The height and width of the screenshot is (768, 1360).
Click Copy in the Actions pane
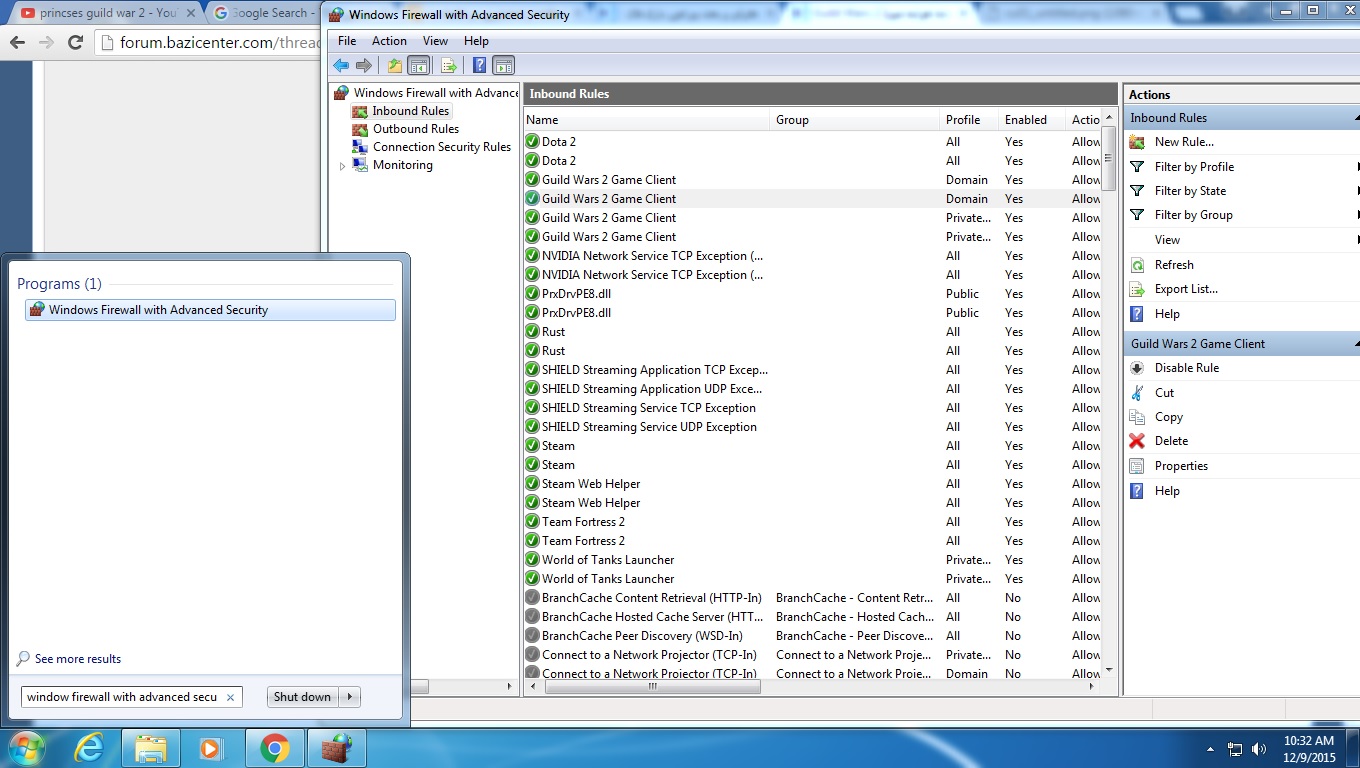(x=1168, y=417)
